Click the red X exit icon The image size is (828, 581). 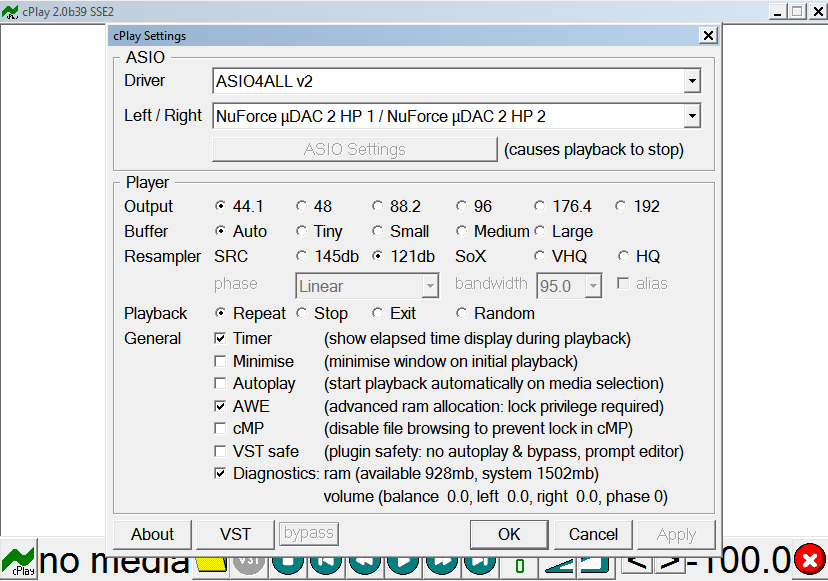pyautogui.click(x=810, y=560)
